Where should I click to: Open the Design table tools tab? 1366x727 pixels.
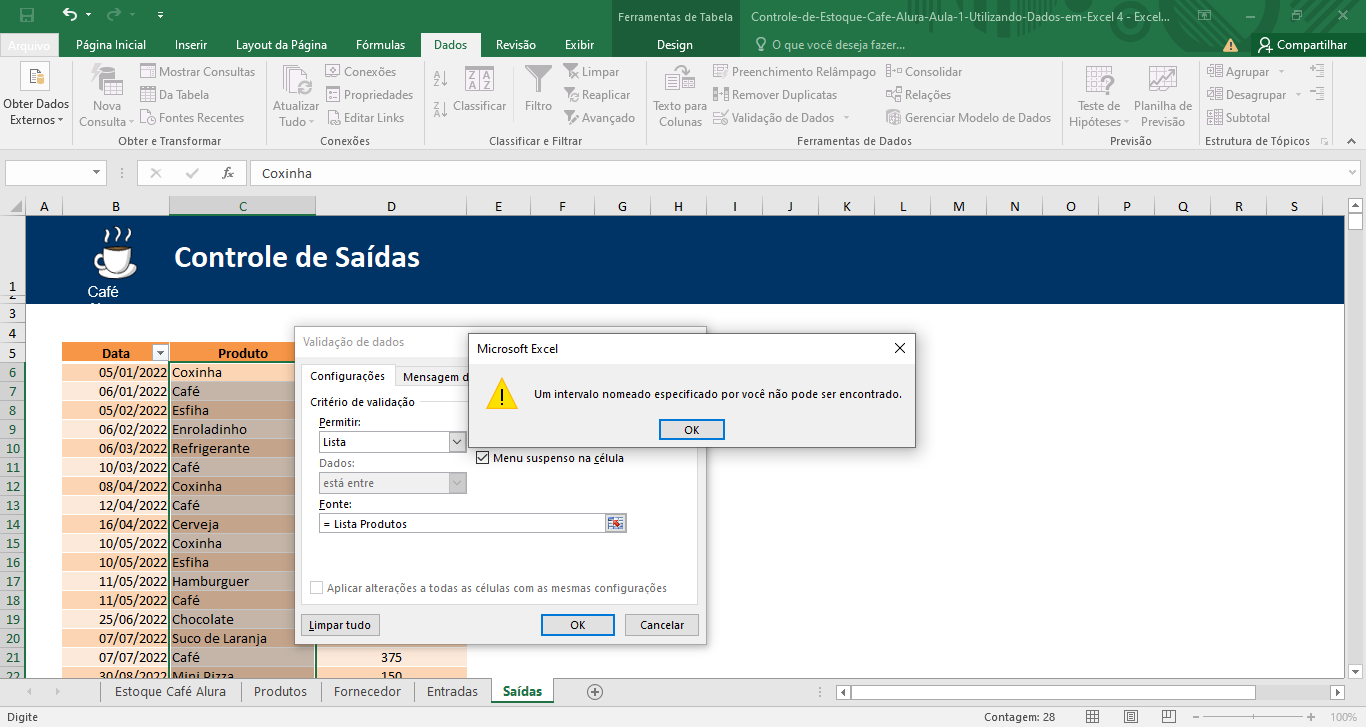(x=675, y=45)
